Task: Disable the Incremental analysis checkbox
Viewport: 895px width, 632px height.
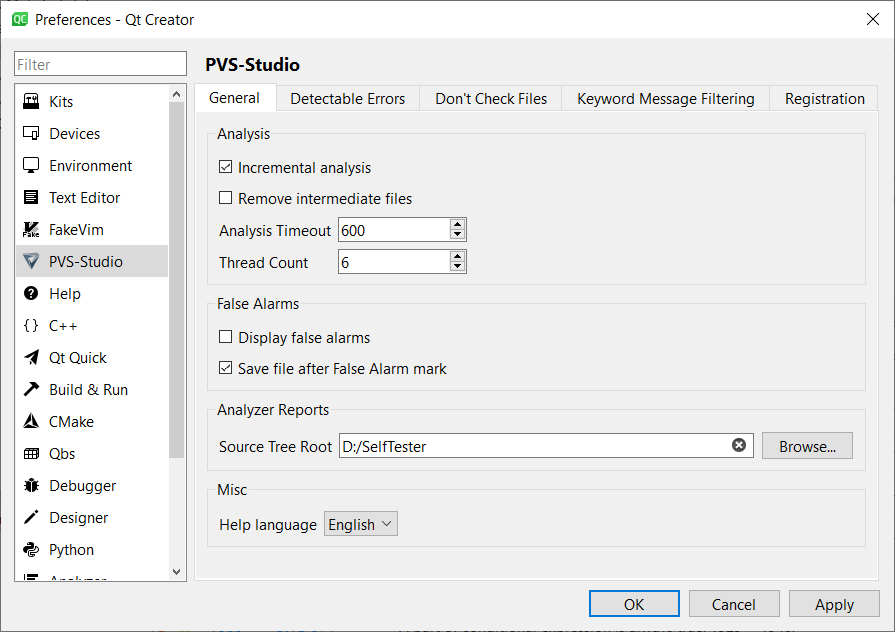Action: click(226, 168)
